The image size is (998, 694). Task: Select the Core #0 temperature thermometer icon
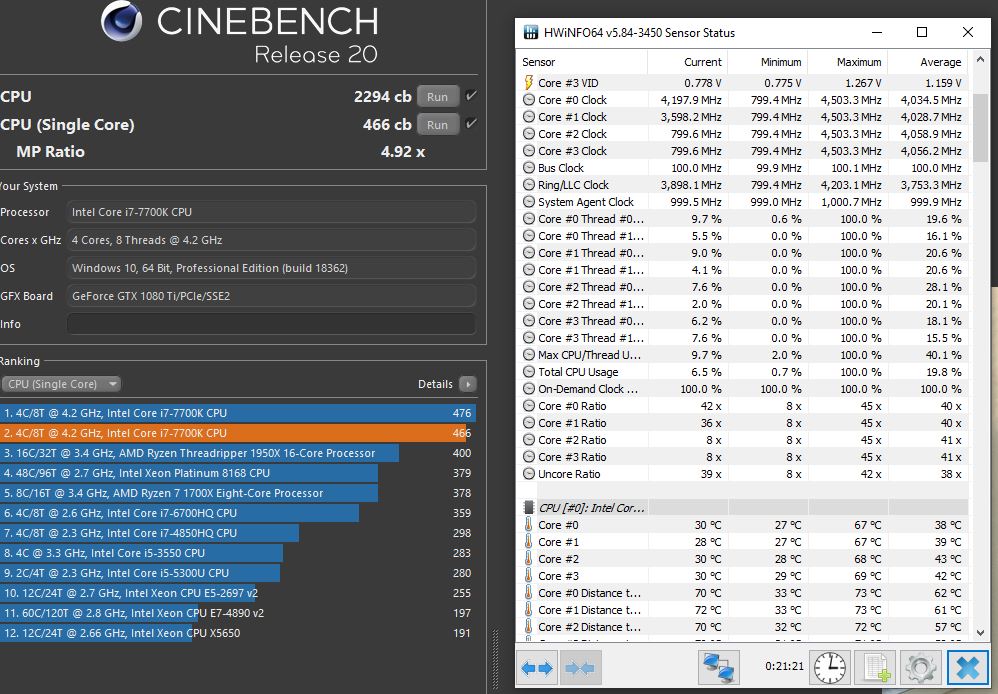[x=528, y=525]
